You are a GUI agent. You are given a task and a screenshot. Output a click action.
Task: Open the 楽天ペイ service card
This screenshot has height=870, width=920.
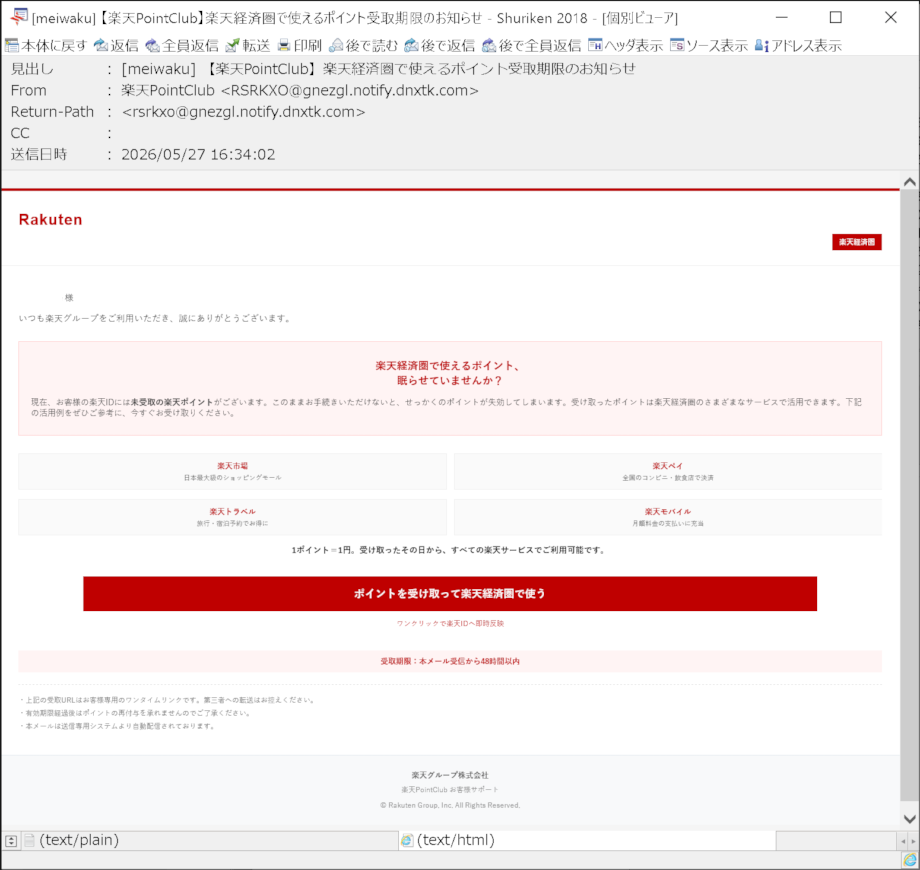(x=668, y=471)
